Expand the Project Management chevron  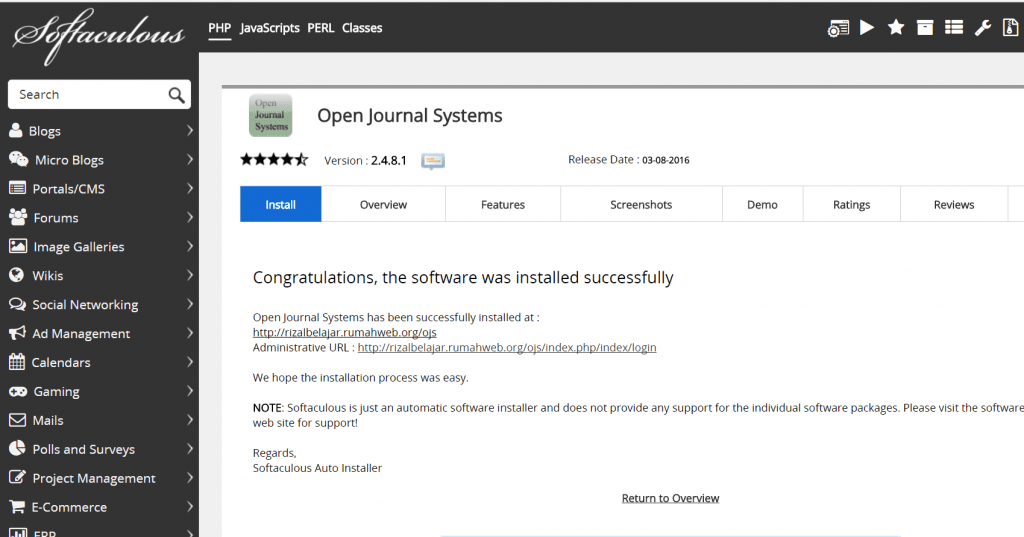[189, 478]
